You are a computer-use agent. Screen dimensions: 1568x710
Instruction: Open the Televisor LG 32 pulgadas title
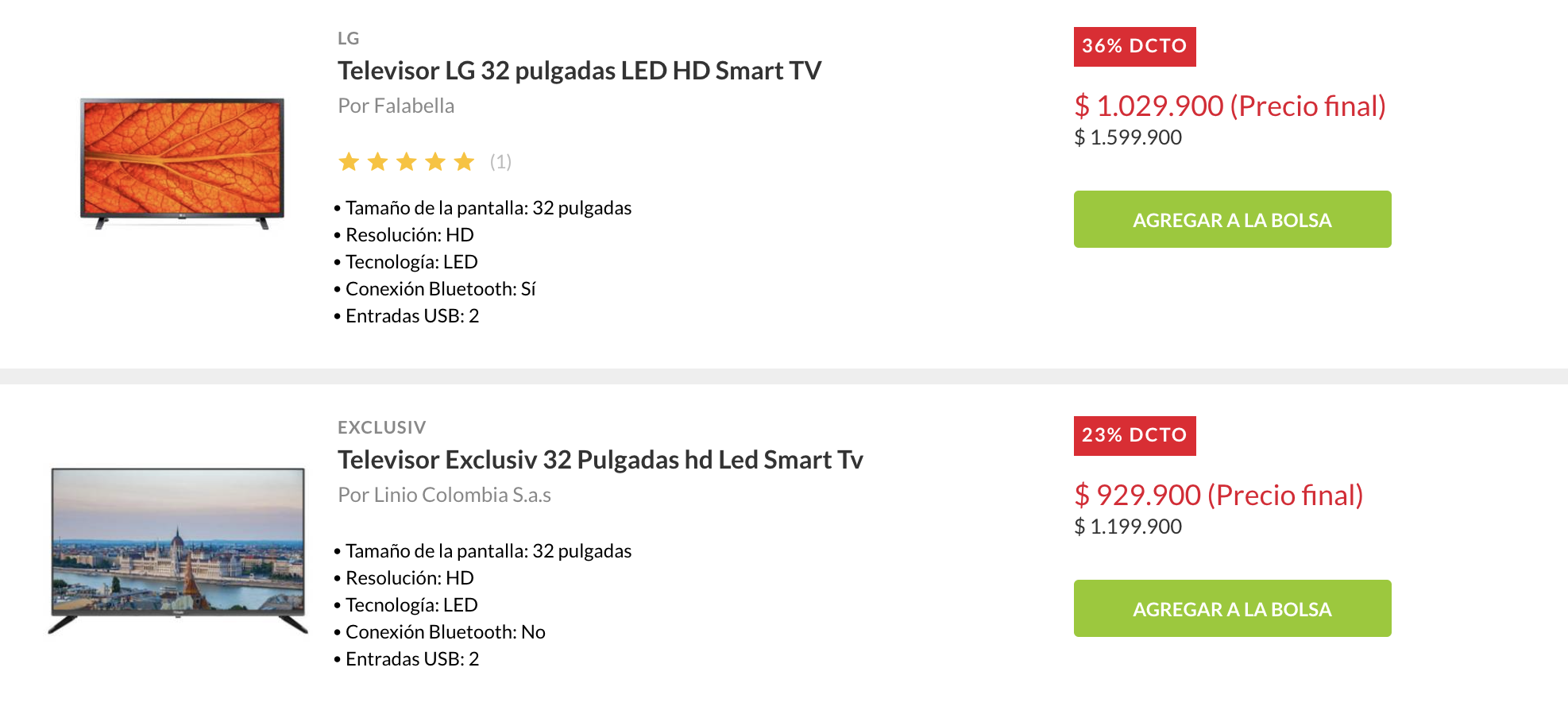point(579,71)
